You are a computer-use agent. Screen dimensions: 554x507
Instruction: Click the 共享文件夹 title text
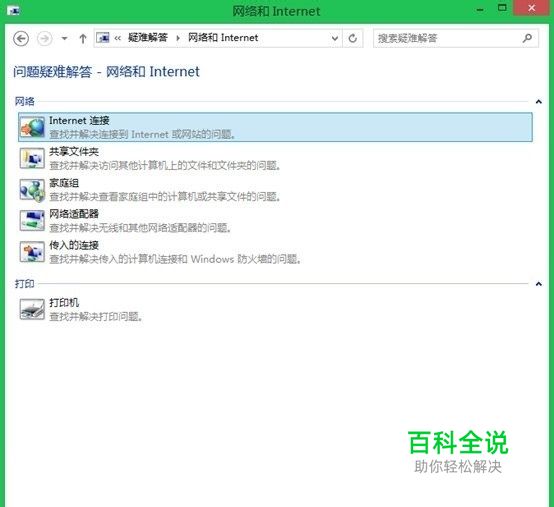[74, 152]
